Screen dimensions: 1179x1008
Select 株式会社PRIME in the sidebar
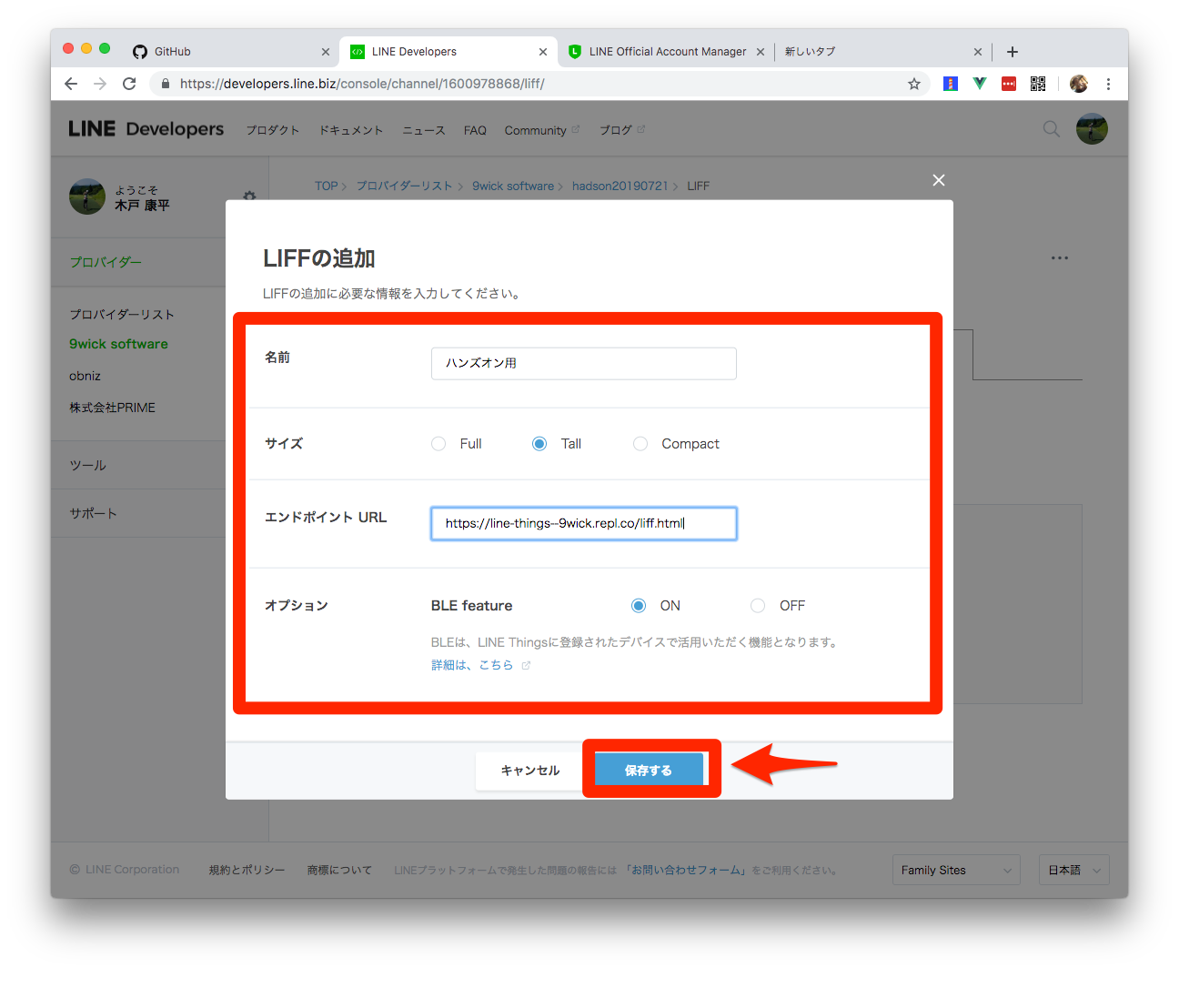pos(112,408)
